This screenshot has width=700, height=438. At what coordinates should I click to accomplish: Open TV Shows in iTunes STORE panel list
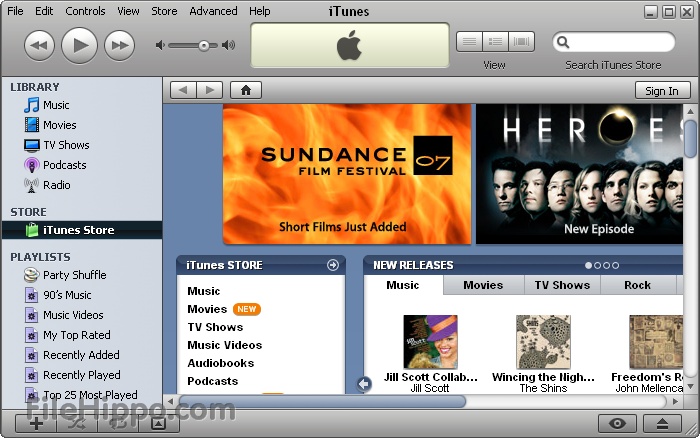(215, 327)
